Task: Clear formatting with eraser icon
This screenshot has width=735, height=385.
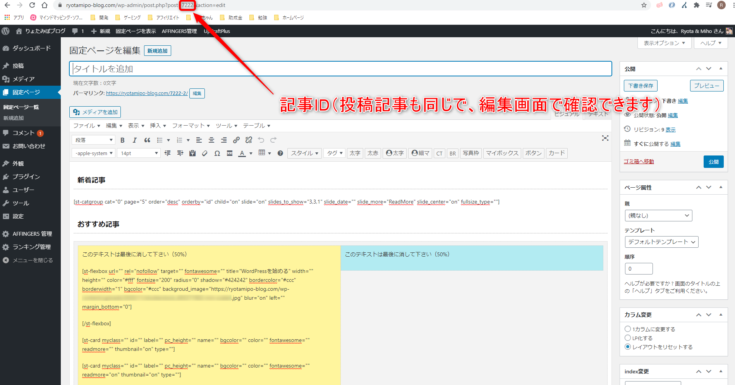Action: (x=205, y=153)
